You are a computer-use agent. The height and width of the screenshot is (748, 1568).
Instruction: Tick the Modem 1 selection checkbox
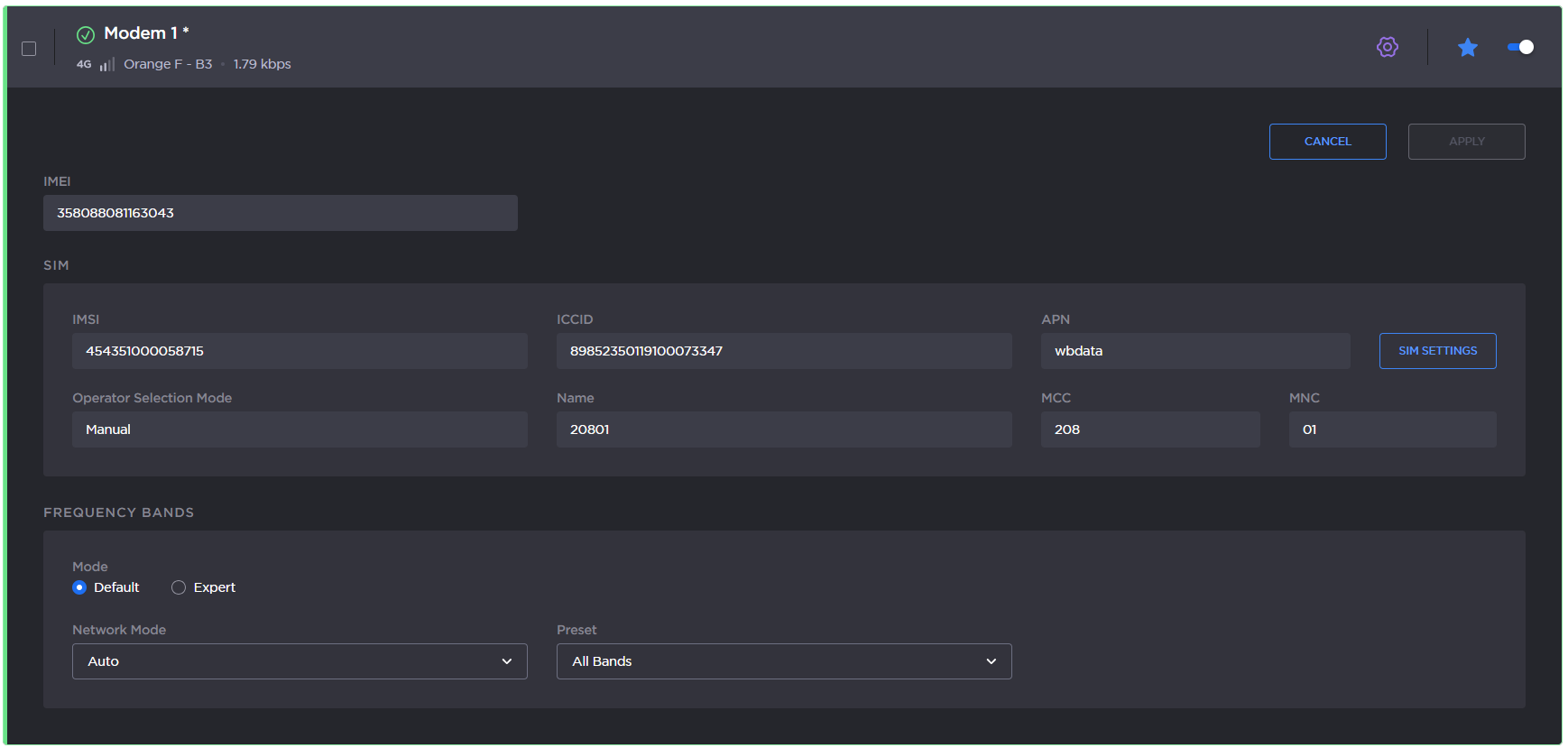tap(29, 49)
